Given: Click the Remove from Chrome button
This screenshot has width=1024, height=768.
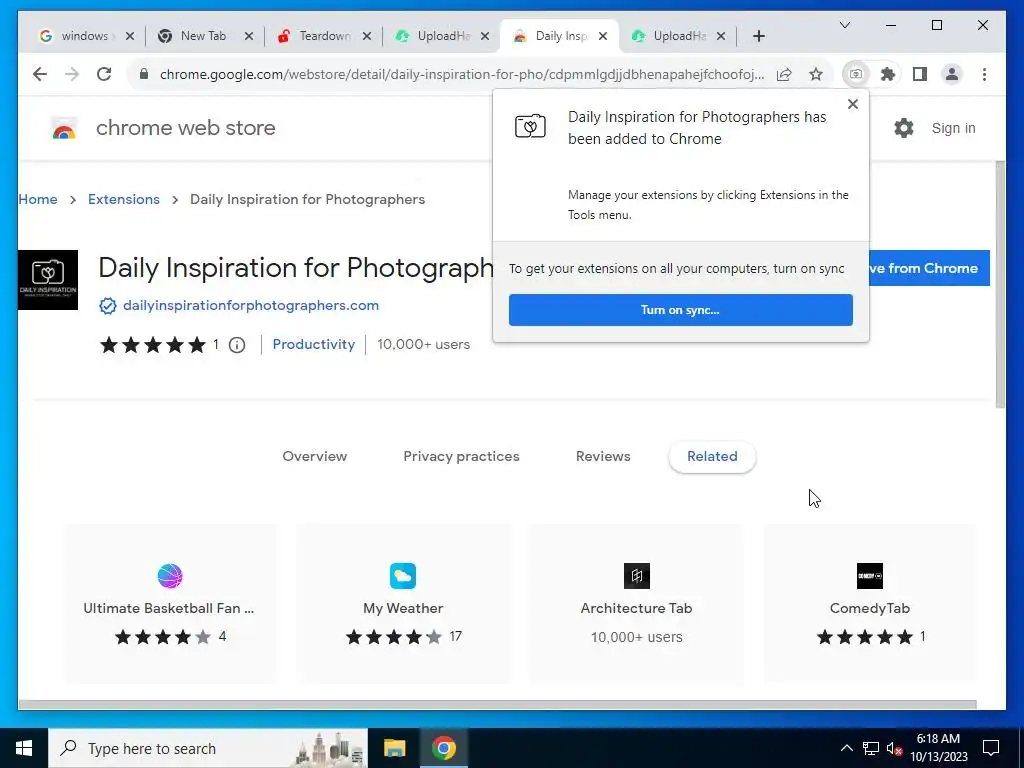Looking at the screenshot, I should point(929,268).
